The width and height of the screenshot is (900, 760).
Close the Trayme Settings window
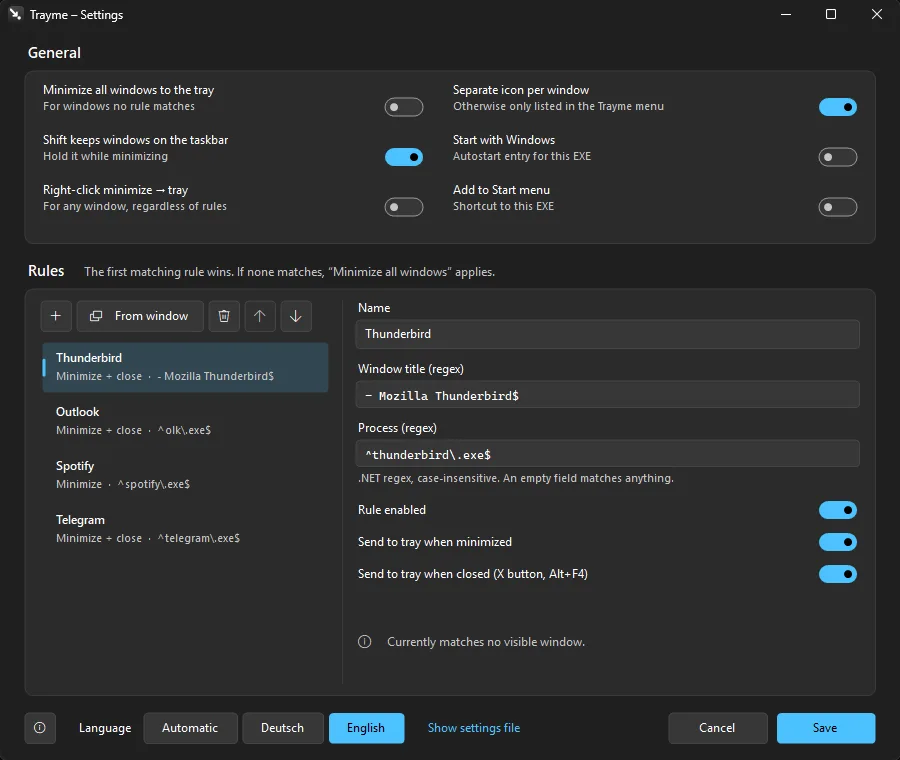tap(876, 14)
